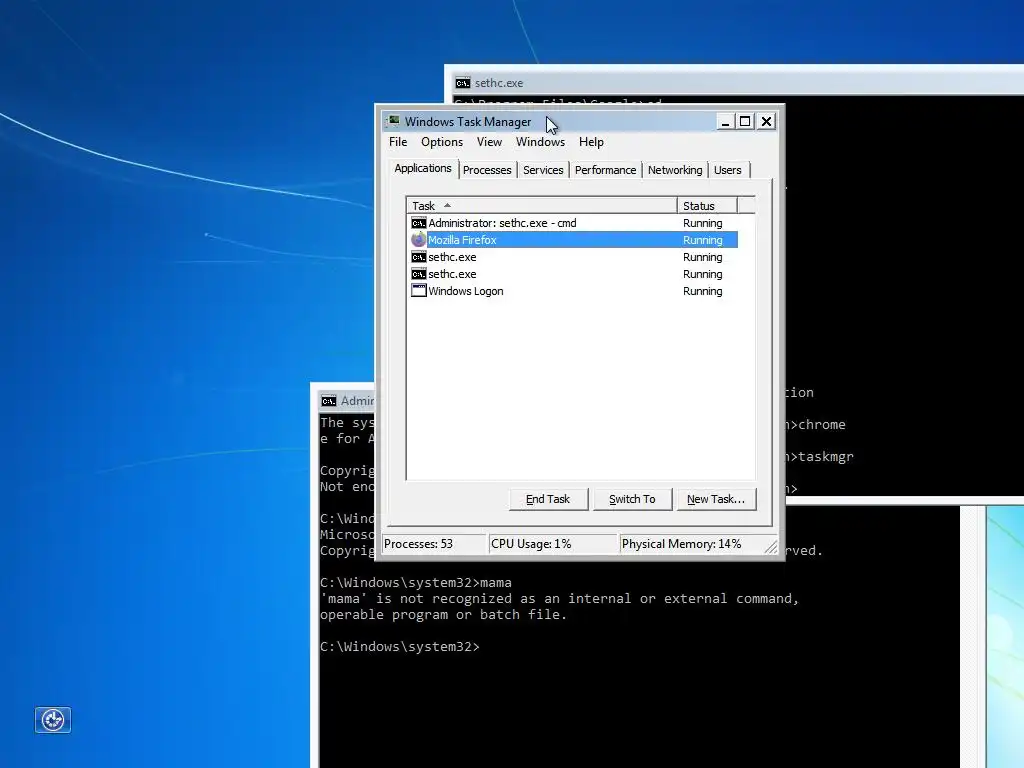Click the Ease of Access button on the logon screen
Screen dimensions: 1024x768
click(x=53, y=720)
